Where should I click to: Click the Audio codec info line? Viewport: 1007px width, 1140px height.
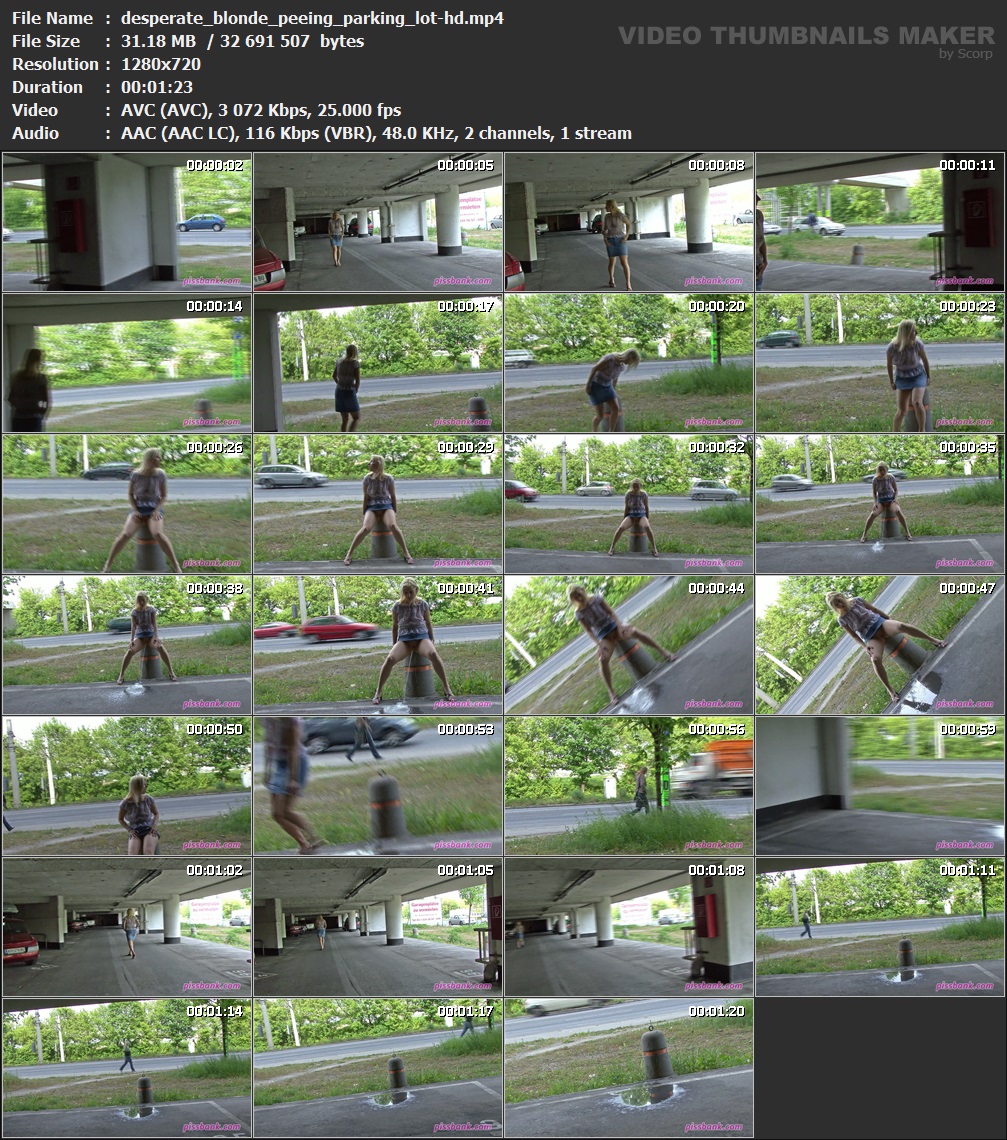(x=376, y=133)
